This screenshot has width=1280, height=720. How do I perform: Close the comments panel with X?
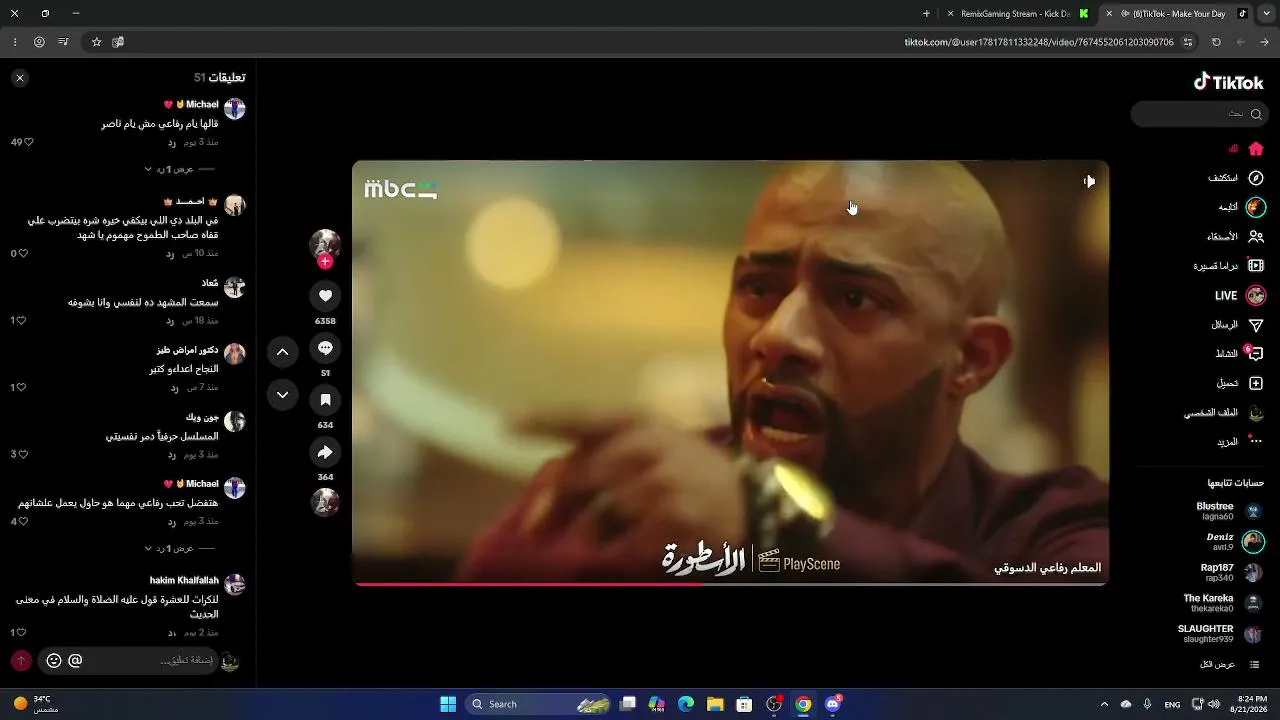(x=20, y=78)
